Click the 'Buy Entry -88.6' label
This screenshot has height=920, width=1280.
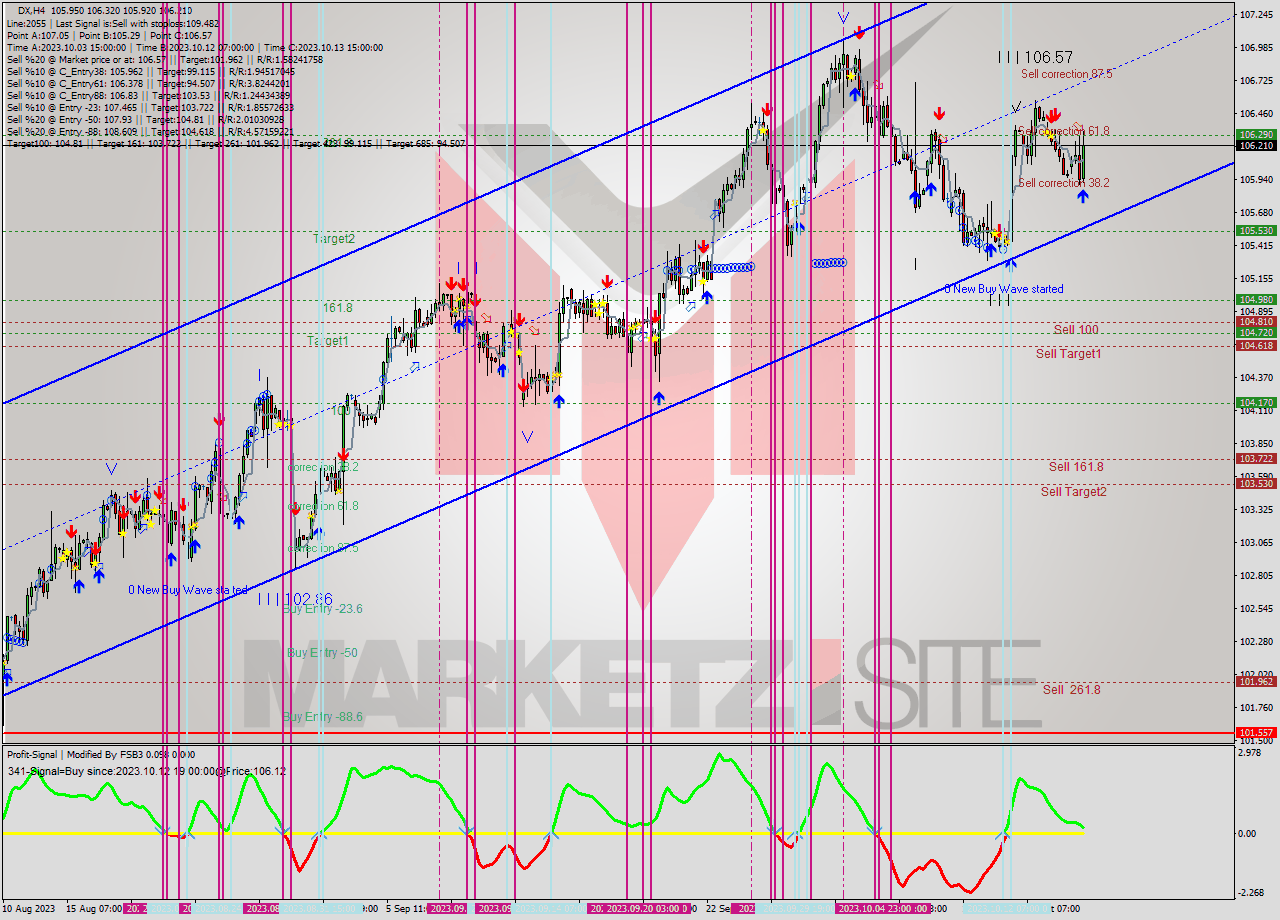[x=322, y=717]
